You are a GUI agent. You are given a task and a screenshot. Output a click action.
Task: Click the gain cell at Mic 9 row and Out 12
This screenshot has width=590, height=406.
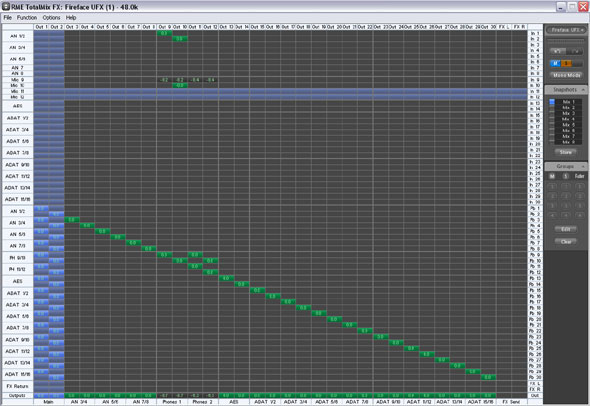point(211,80)
